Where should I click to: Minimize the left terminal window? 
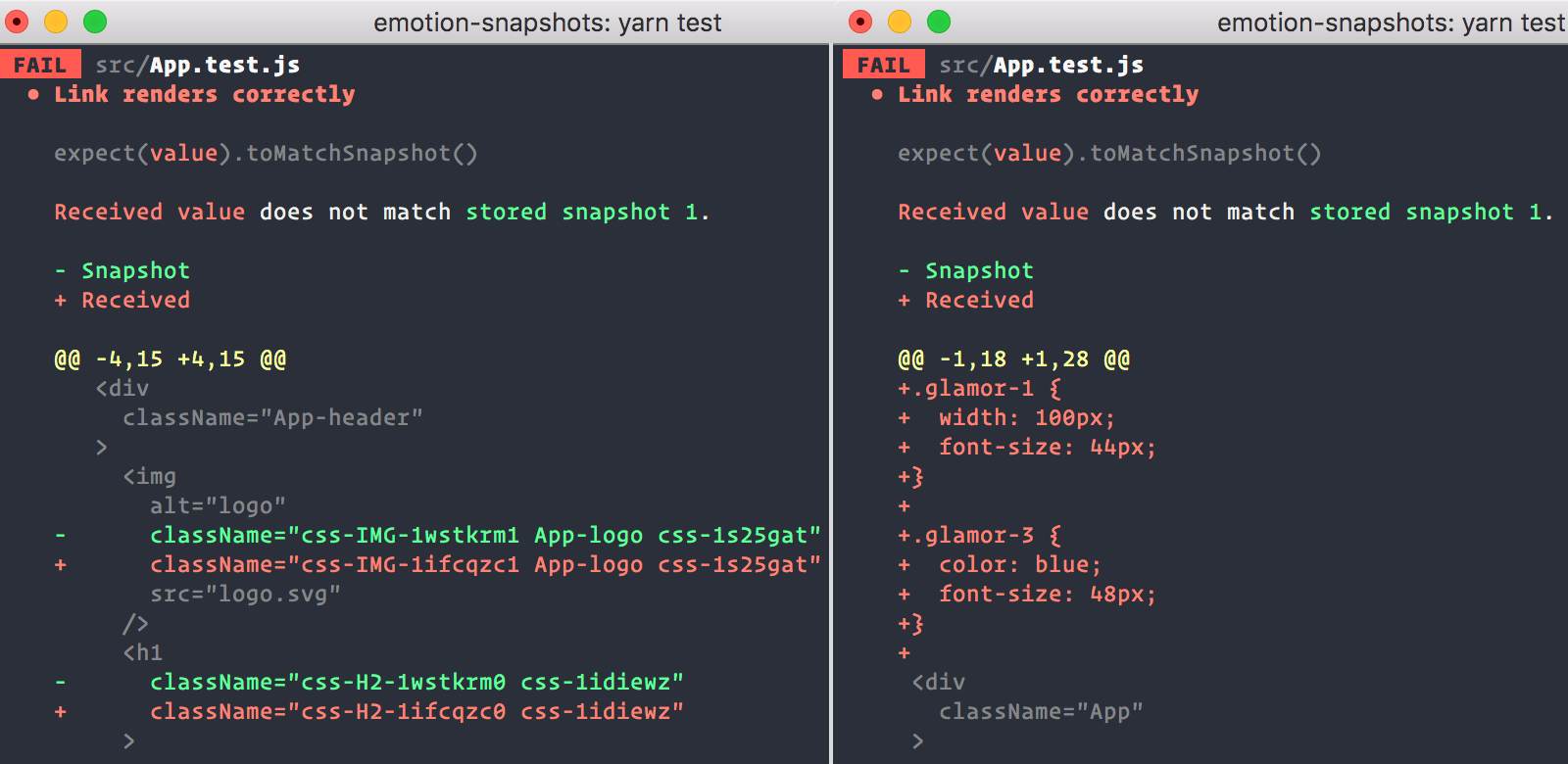click(56, 22)
